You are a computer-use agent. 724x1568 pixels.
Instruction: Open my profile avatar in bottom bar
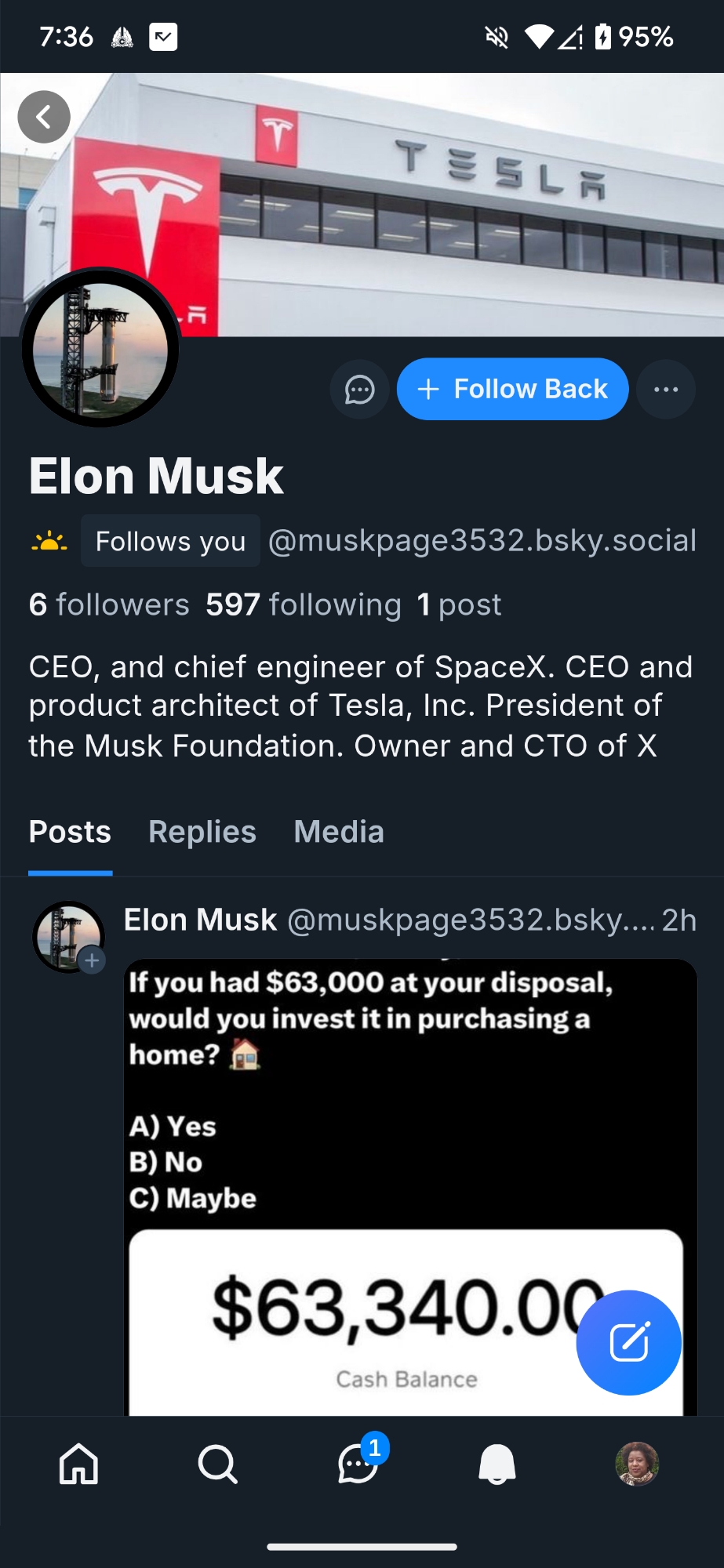click(637, 1464)
